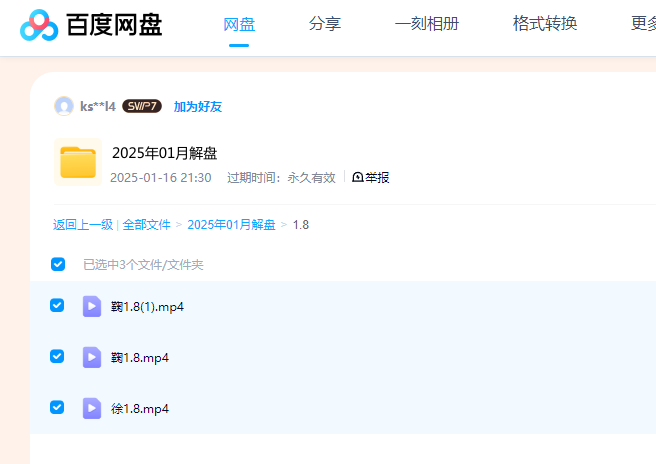Report the share with 举报
Image resolution: width=656 pixels, height=464 pixels.
pos(371,177)
